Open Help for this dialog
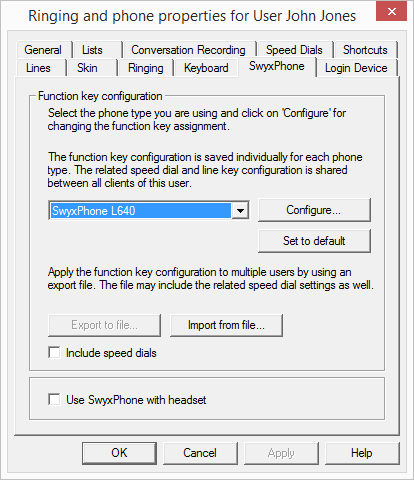414x480 pixels. tap(362, 453)
